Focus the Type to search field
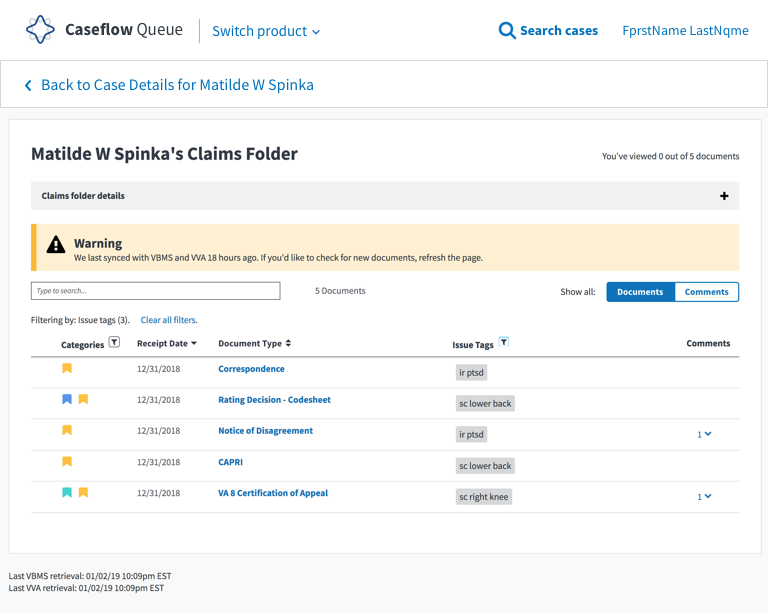This screenshot has height=613, width=768. pos(156,291)
